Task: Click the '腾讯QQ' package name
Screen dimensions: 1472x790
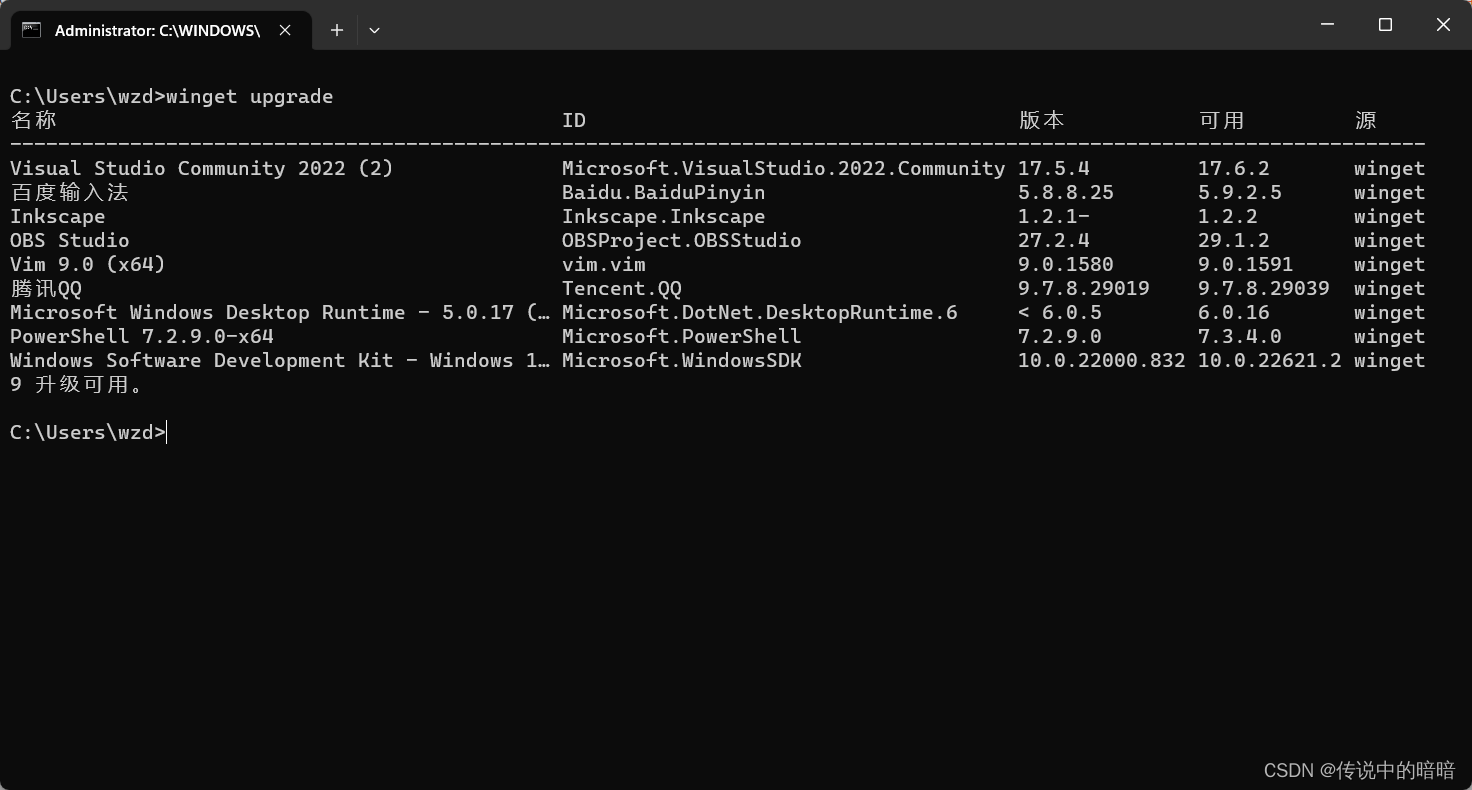Action: [x=46, y=288]
